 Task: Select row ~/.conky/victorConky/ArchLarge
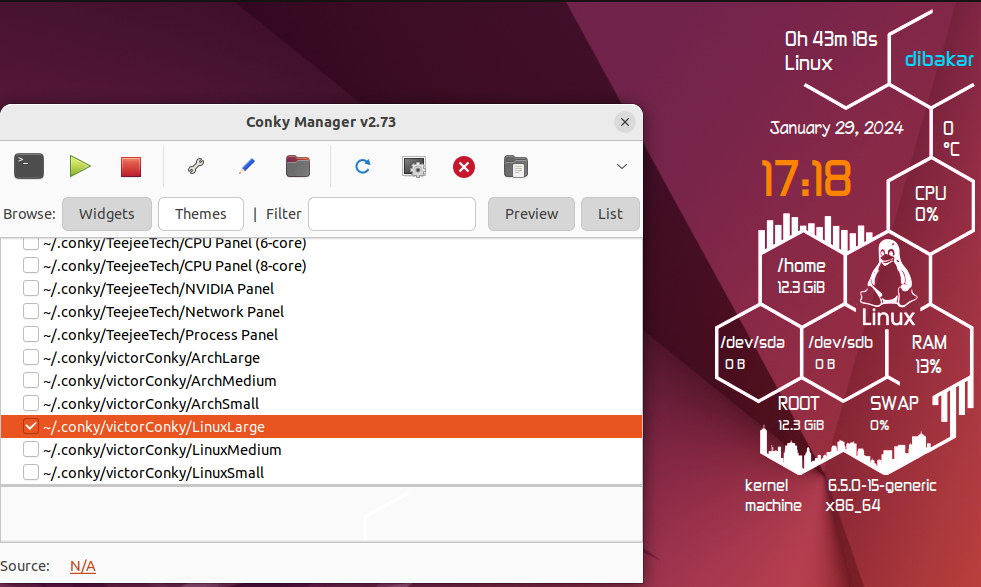(322, 357)
